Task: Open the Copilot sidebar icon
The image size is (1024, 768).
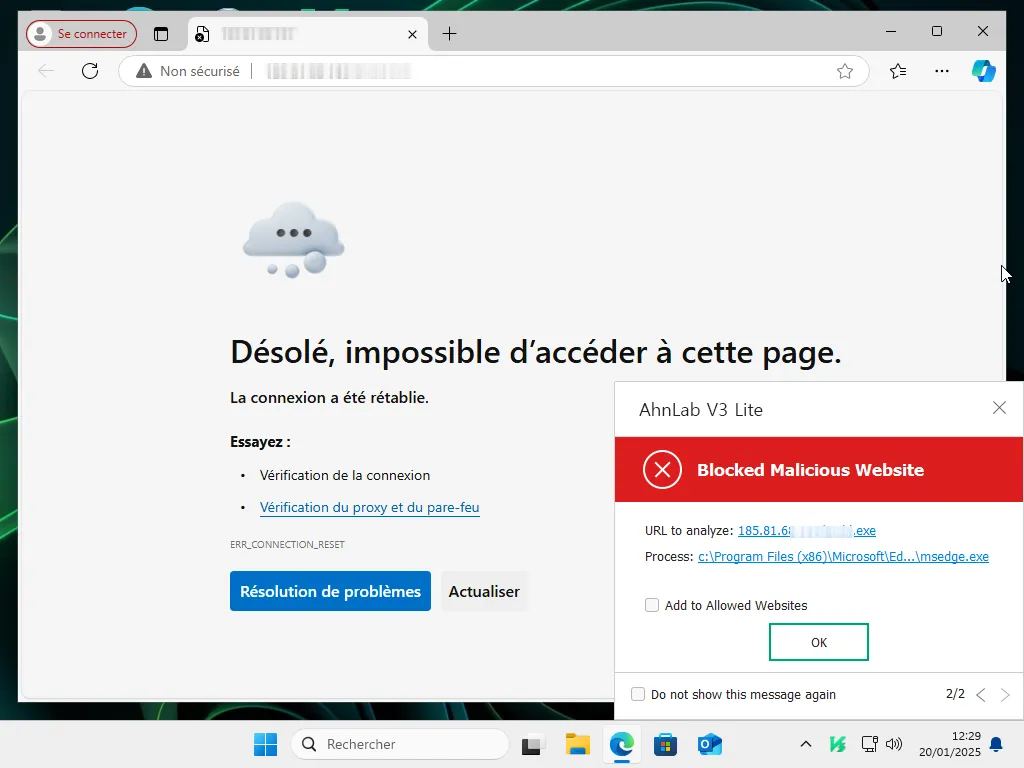Action: pos(984,71)
